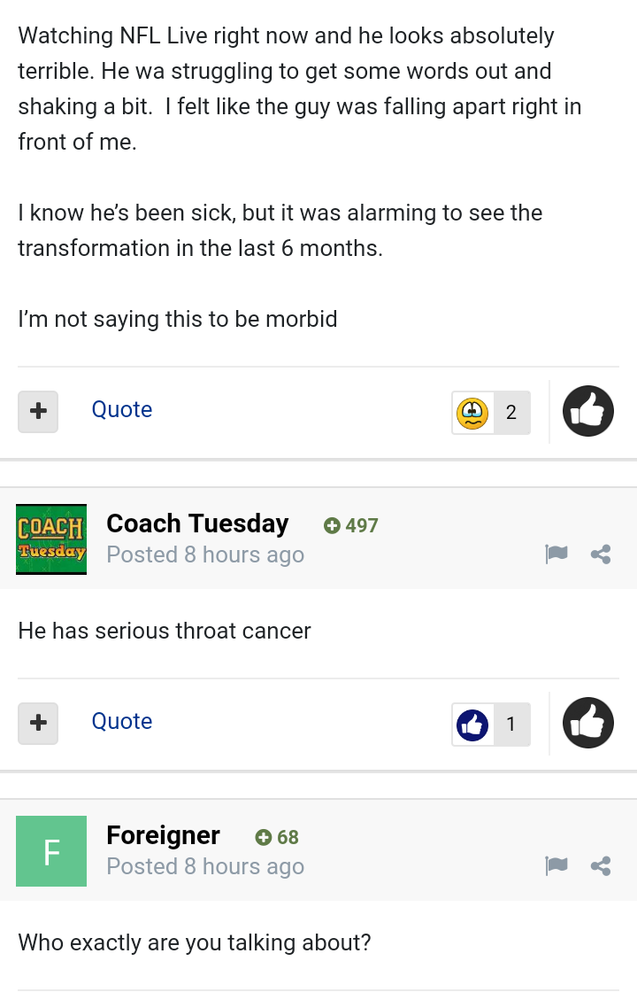Toggle multiquote plus on first post
Viewport: 637px width, 1000px height.
[x=38, y=411]
